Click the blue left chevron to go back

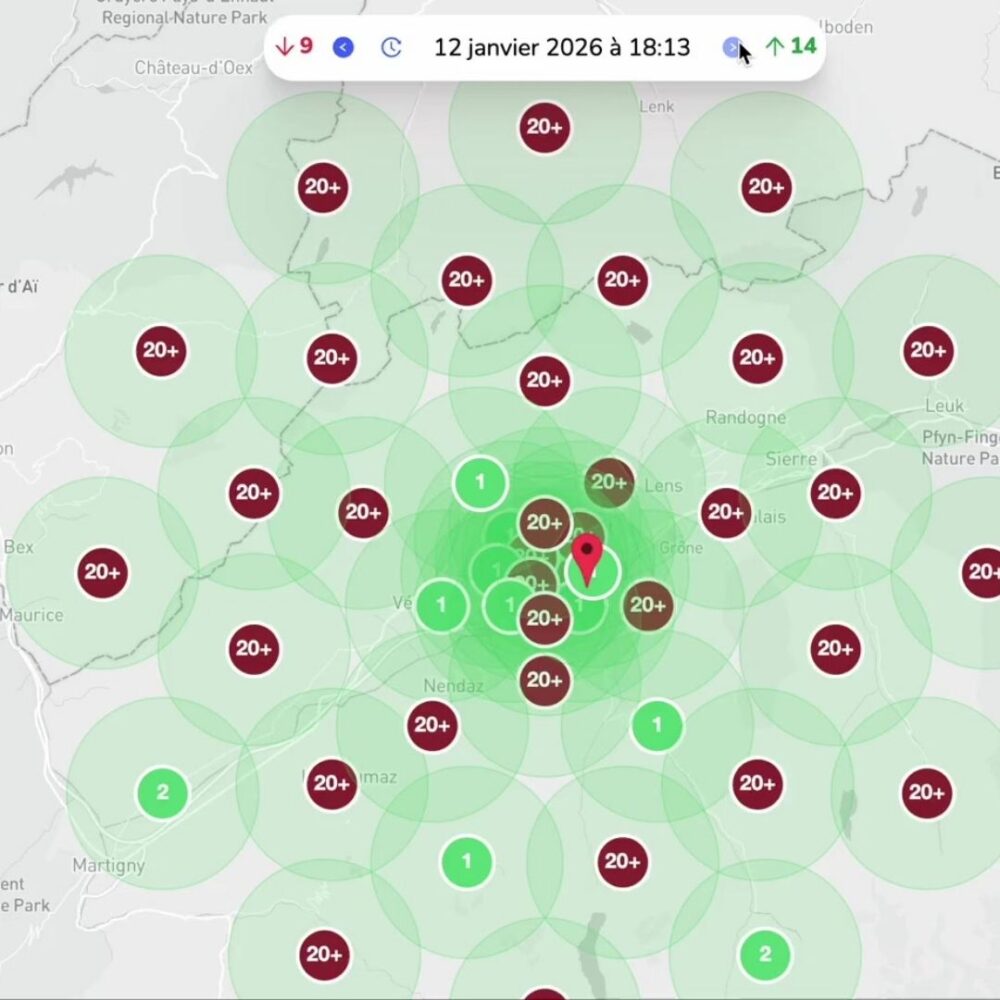[343, 46]
